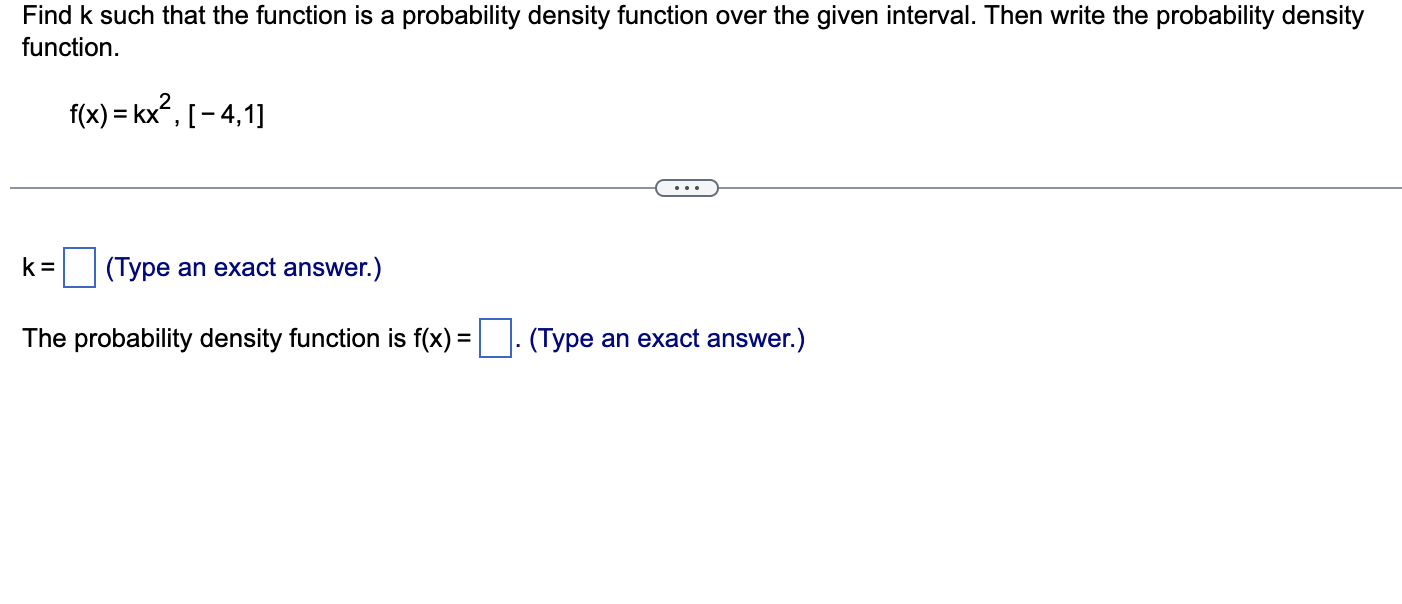Reveal more content via the pill-shaped ellipsis toggle
This screenshot has width=1402, height=604.
[687, 187]
